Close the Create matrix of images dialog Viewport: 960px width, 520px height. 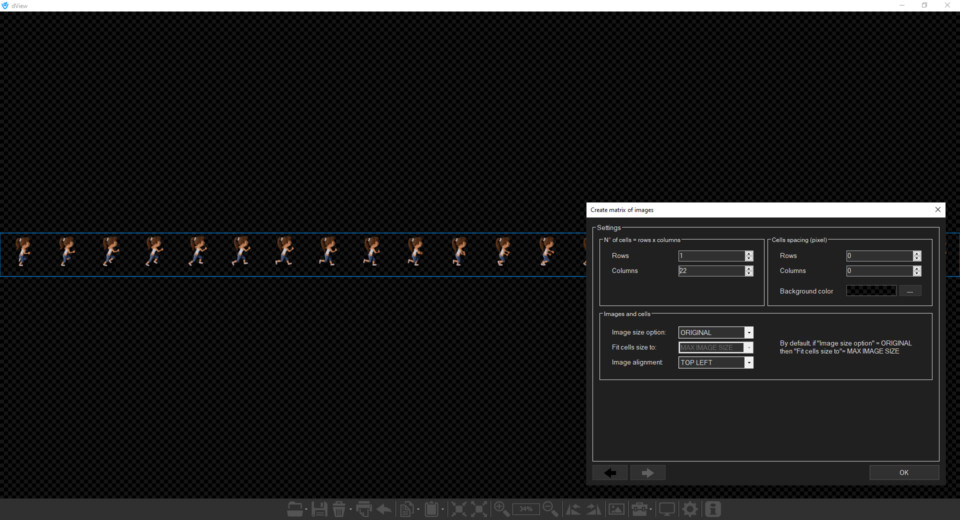tap(937, 209)
